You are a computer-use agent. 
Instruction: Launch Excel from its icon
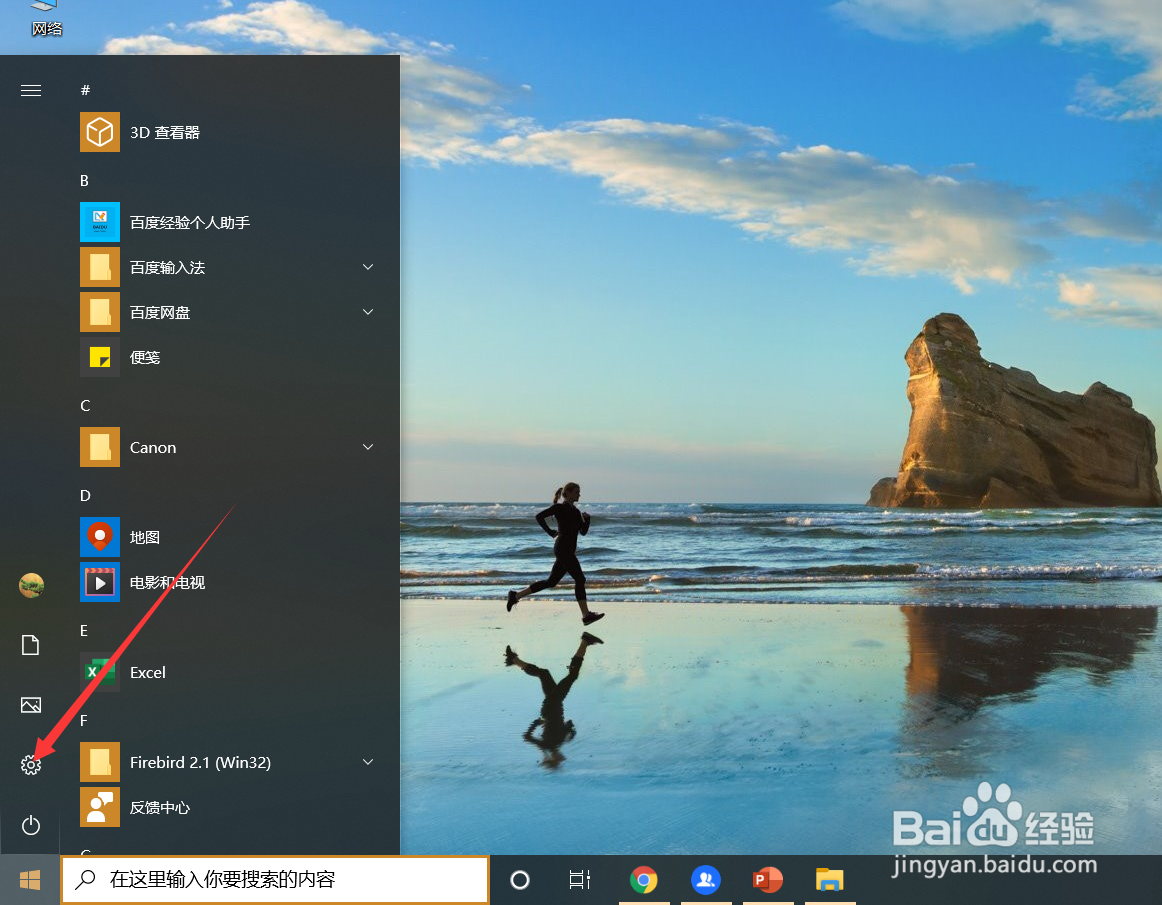[x=100, y=672]
